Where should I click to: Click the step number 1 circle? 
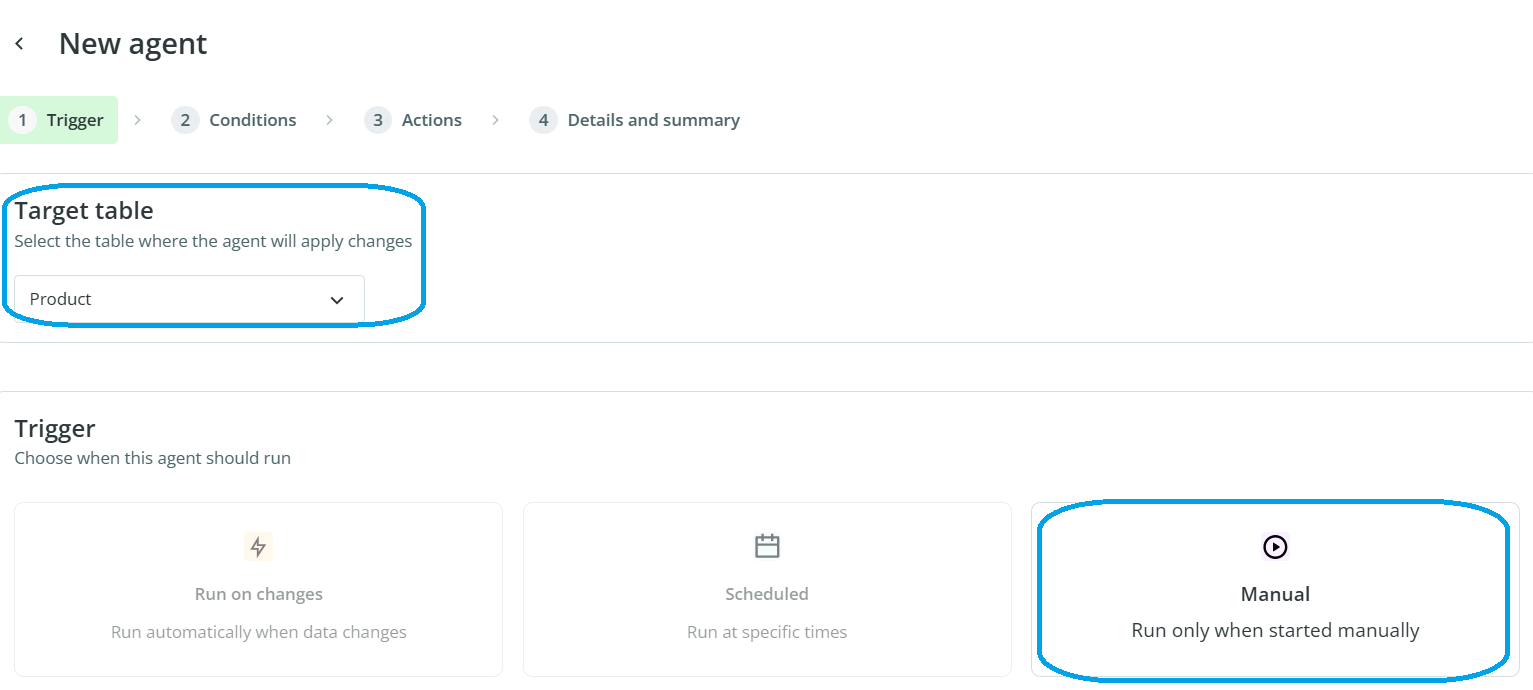22,120
